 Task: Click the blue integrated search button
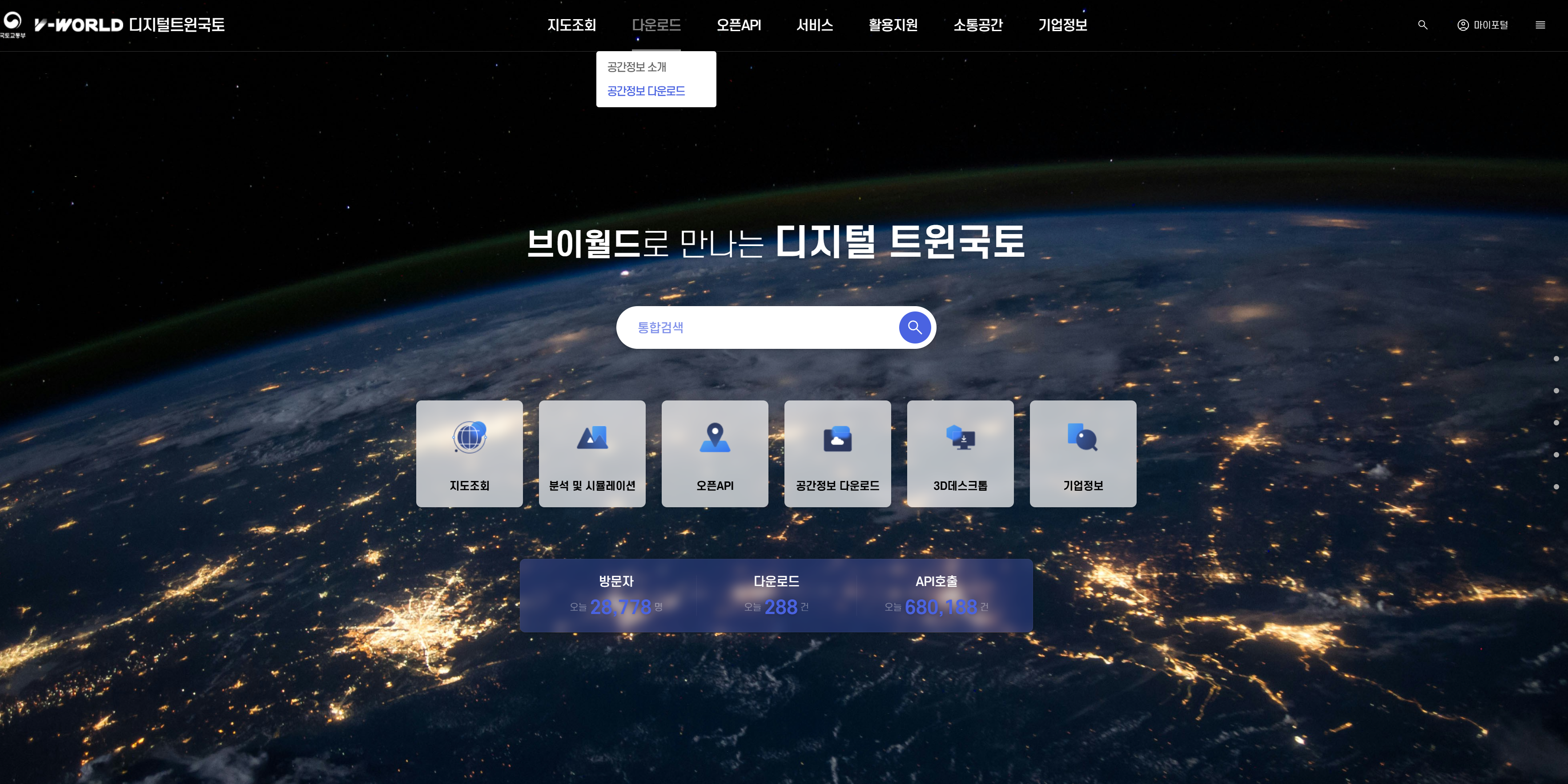(x=914, y=328)
